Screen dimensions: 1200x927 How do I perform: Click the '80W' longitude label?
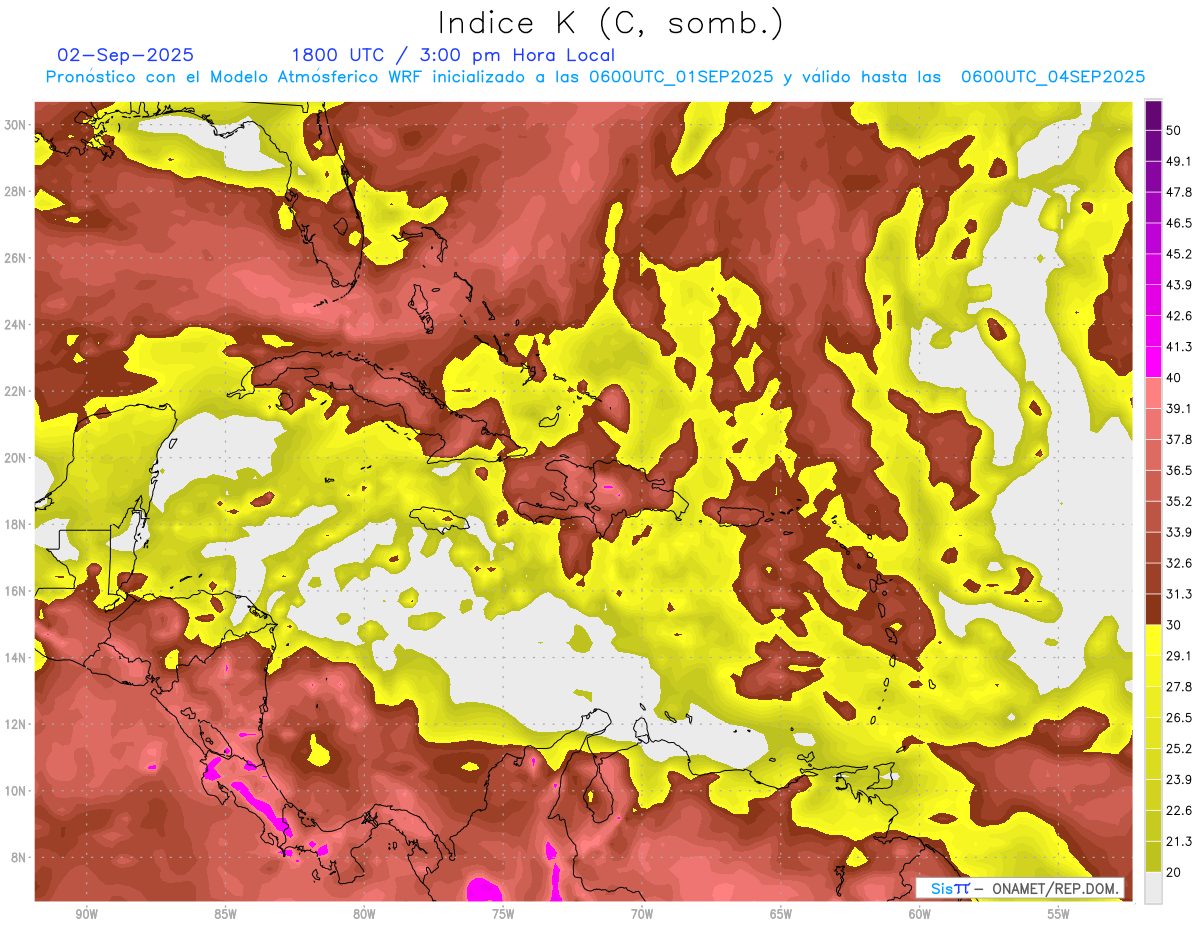click(x=364, y=914)
